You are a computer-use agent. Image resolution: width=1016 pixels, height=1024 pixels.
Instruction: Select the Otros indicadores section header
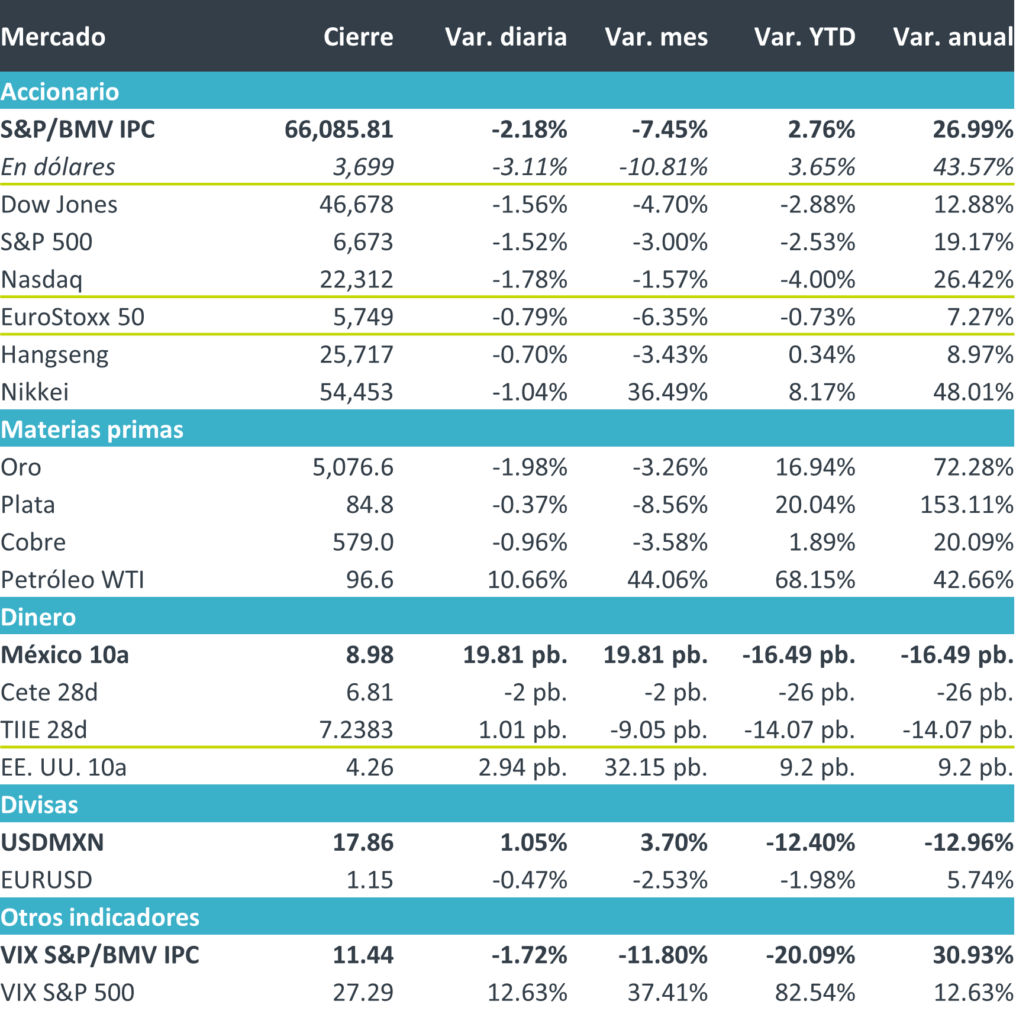pos(100,916)
